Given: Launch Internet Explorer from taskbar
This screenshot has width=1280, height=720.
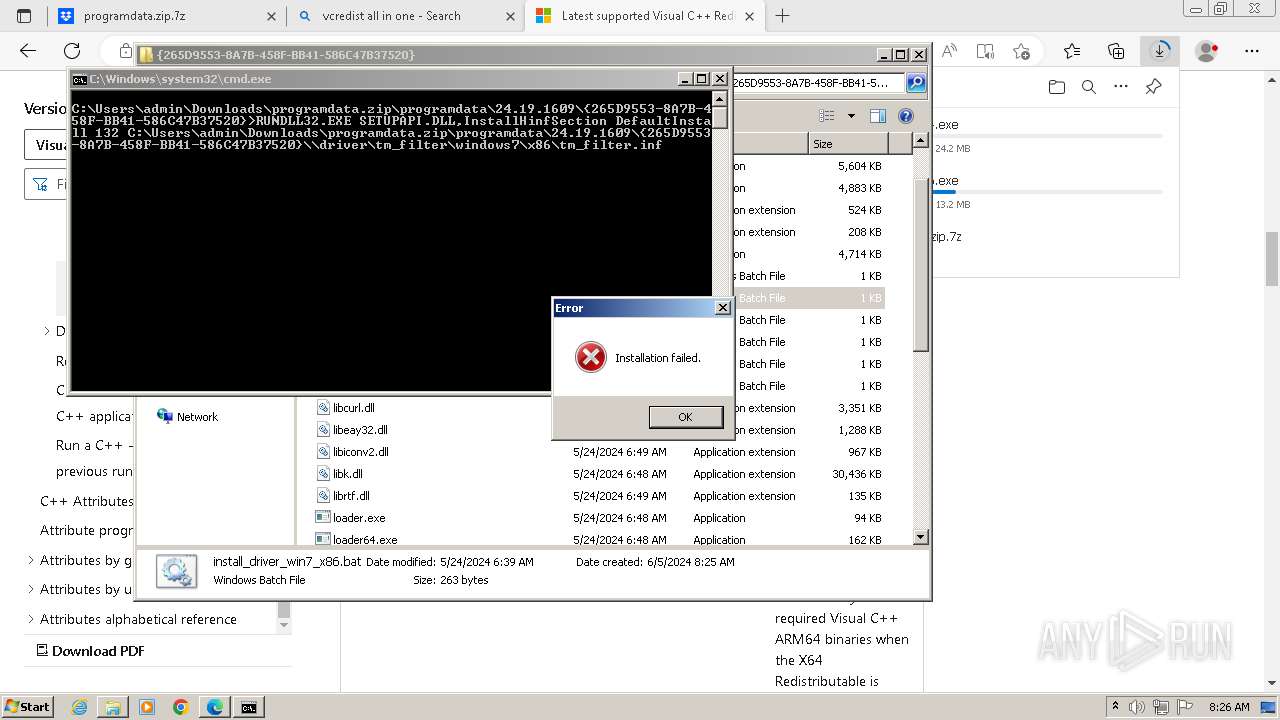Looking at the screenshot, I should click(x=80, y=707).
